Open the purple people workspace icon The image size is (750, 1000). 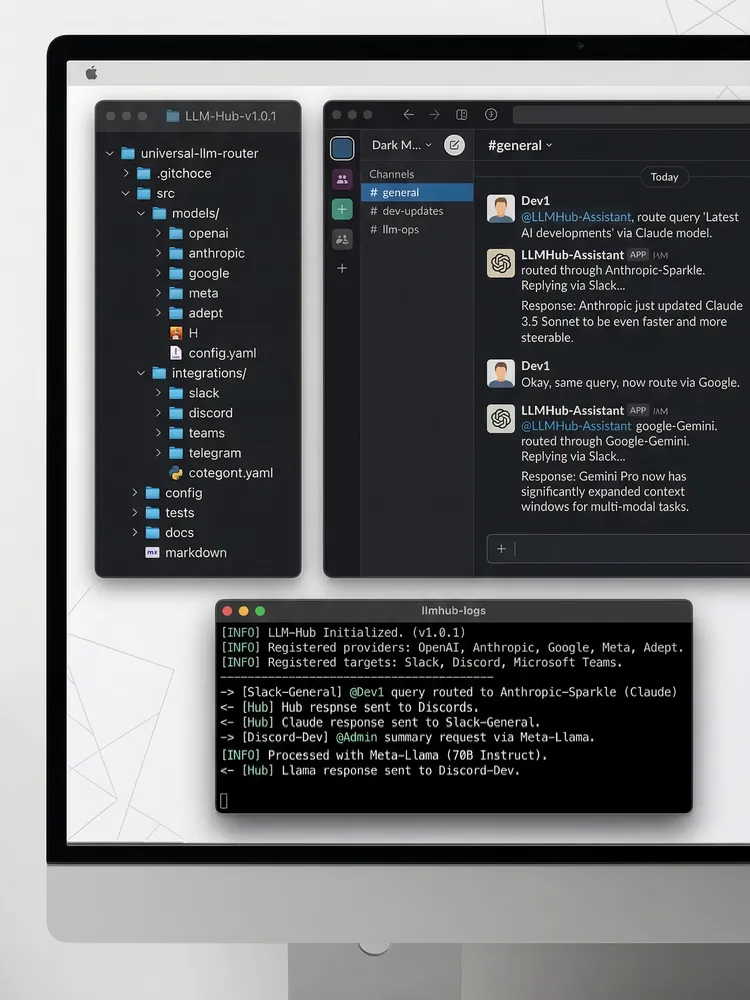tap(342, 179)
